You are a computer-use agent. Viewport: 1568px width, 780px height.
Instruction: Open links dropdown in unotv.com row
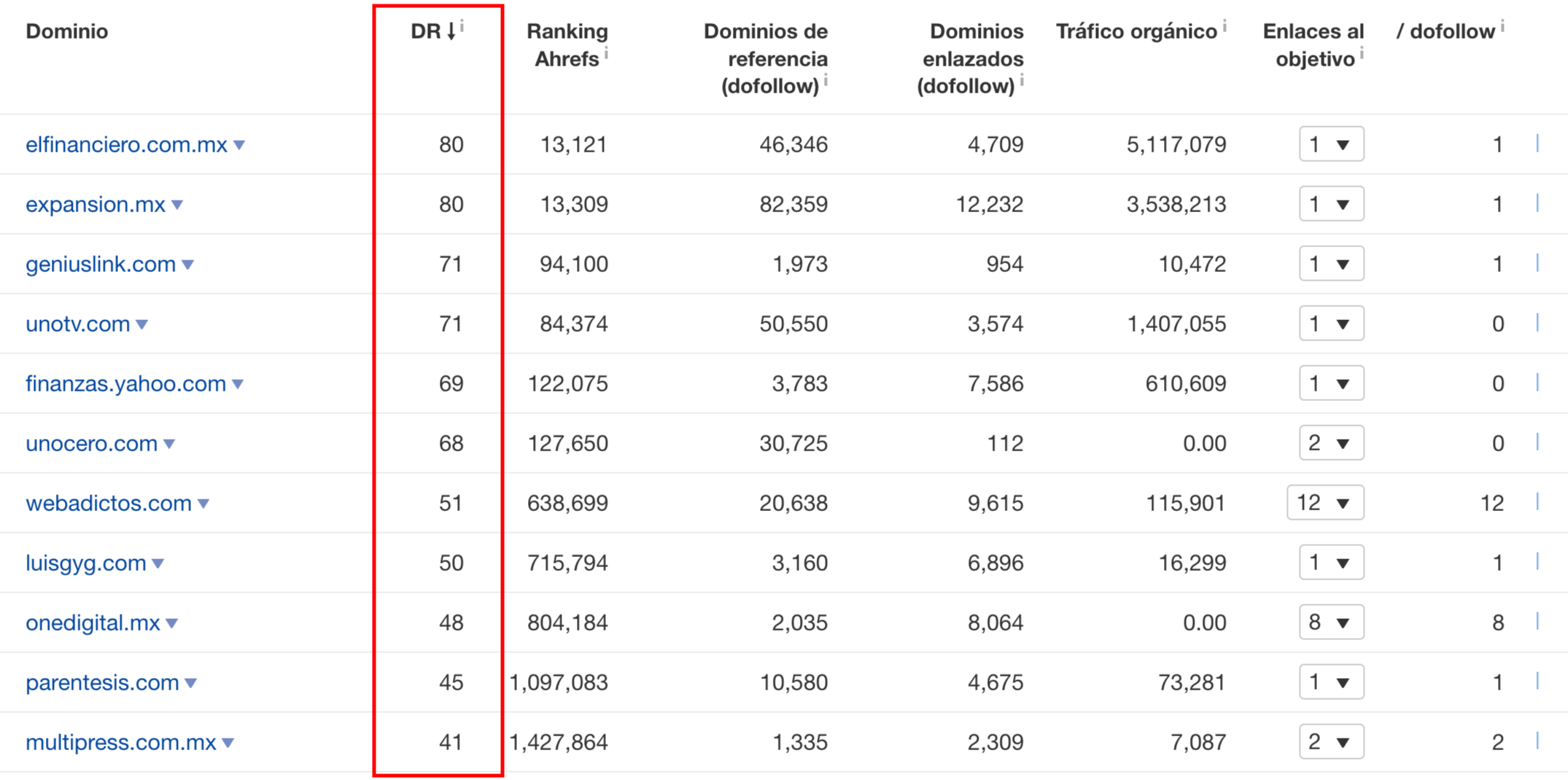pyautogui.click(x=1331, y=324)
